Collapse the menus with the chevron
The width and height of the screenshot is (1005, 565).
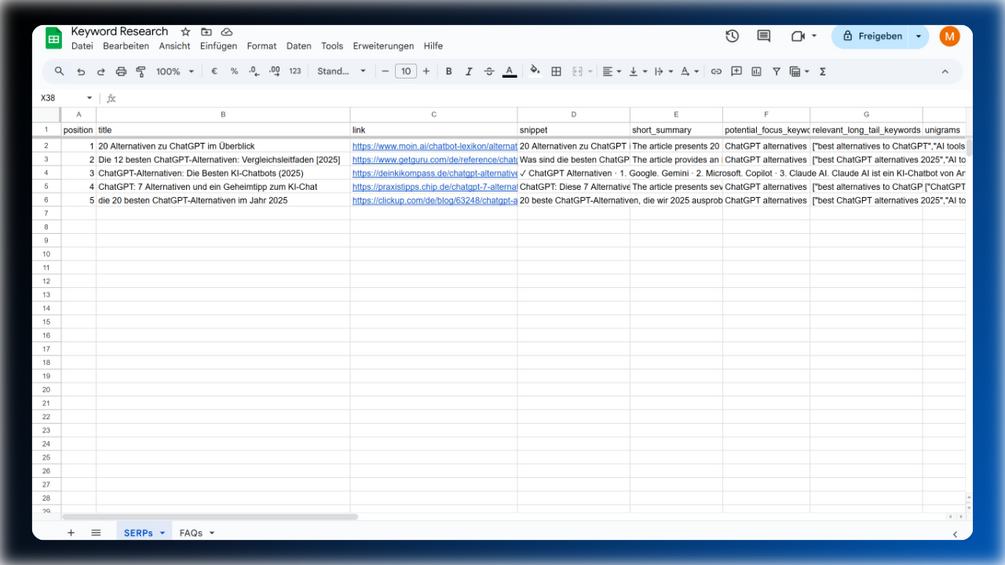click(945, 72)
